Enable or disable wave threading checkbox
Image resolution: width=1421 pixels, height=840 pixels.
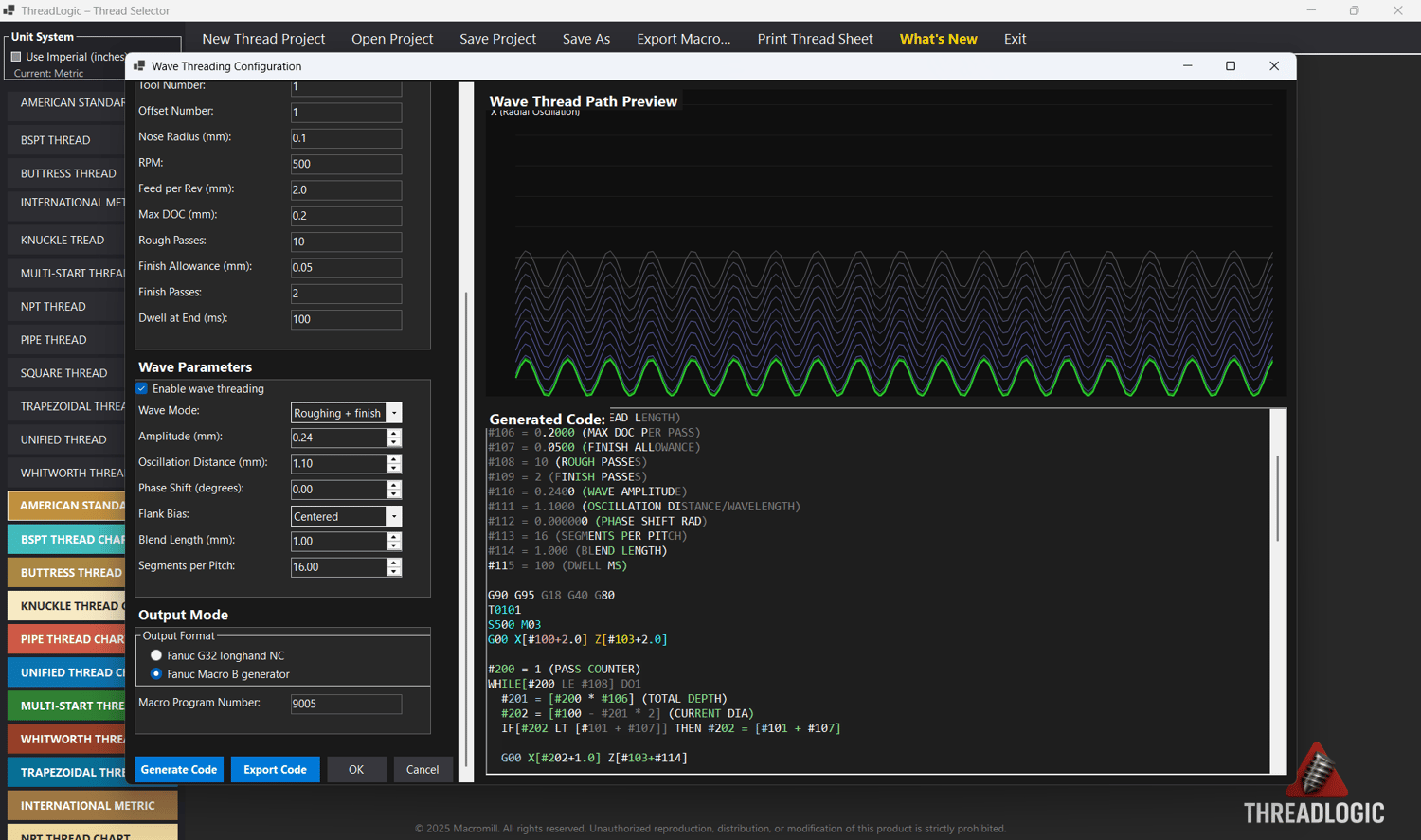pos(142,389)
